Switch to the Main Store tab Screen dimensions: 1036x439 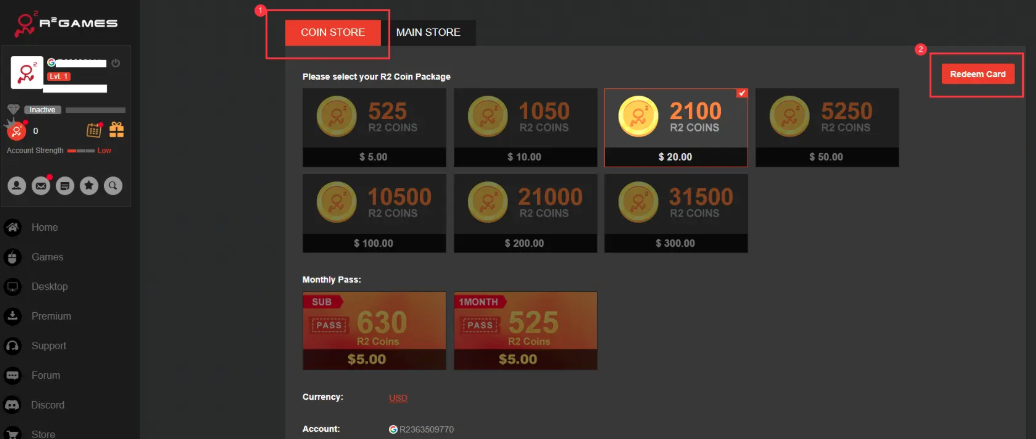click(x=428, y=33)
